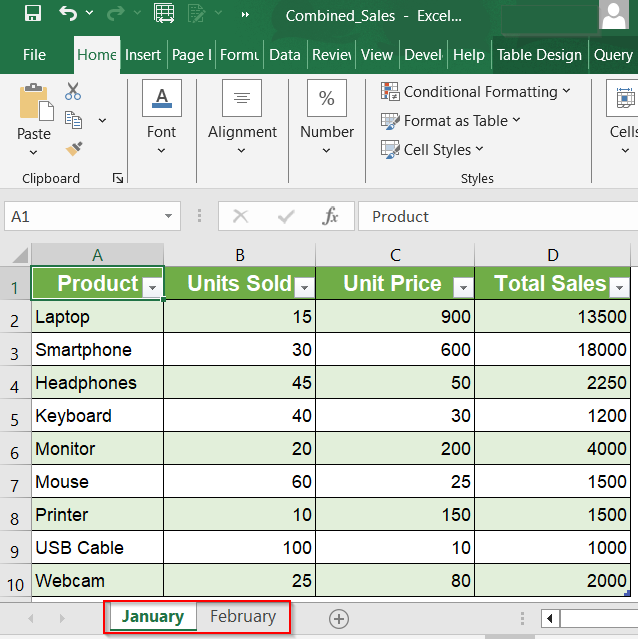Click the next sheet navigation arrow

(62, 619)
